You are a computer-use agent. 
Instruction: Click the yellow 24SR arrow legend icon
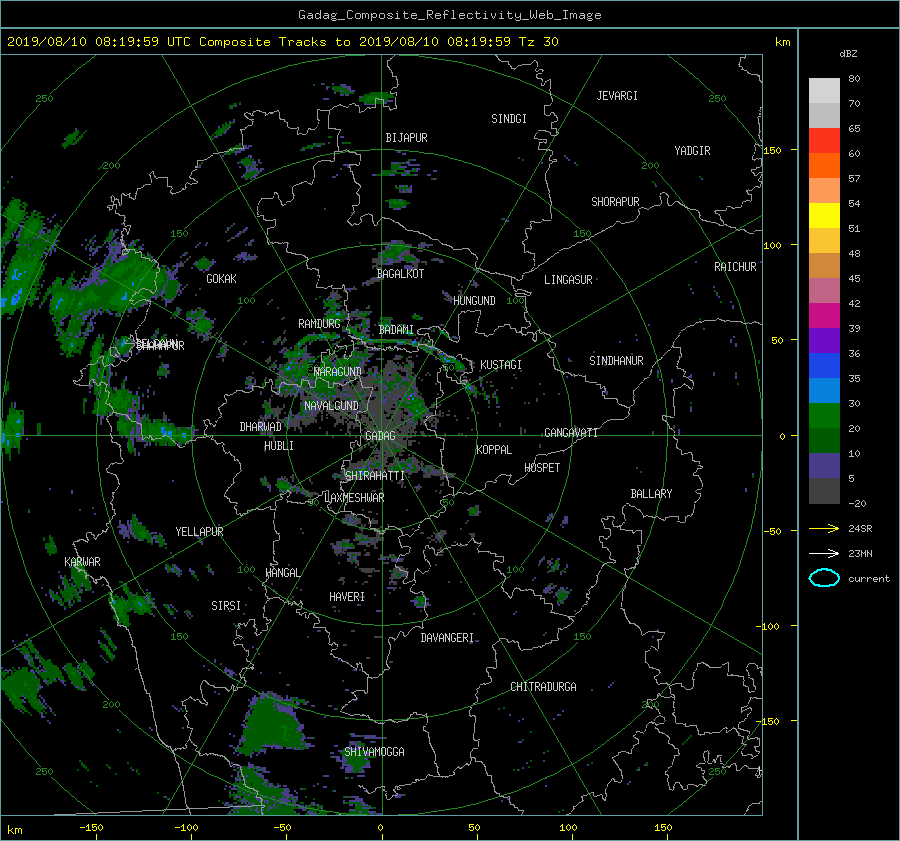click(824, 528)
